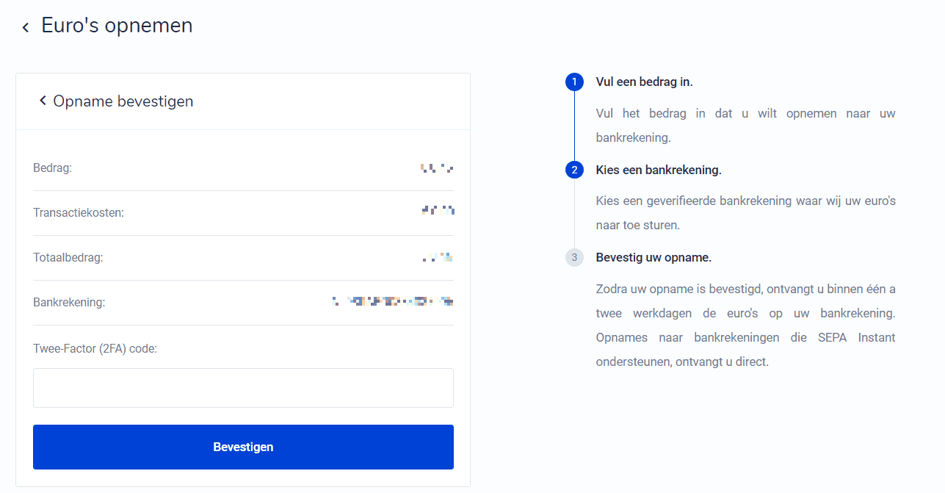Confirm withdrawal with Bevestigen button
Image resolution: width=945 pixels, height=493 pixels.
pyautogui.click(x=243, y=447)
